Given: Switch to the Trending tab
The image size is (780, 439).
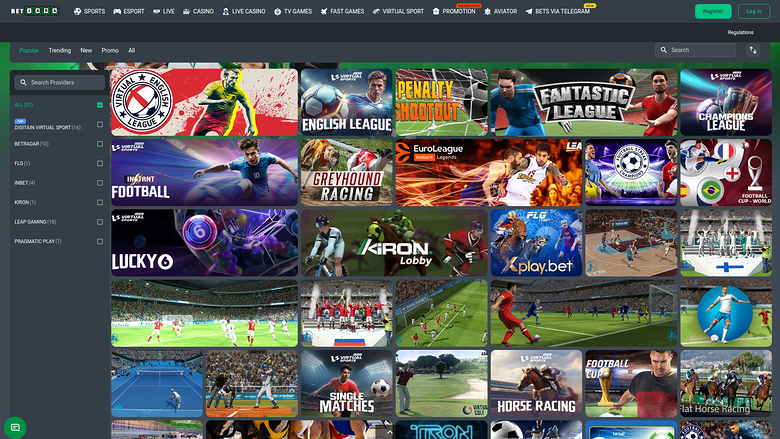Looking at the screenshot, I should coord(60,50).
